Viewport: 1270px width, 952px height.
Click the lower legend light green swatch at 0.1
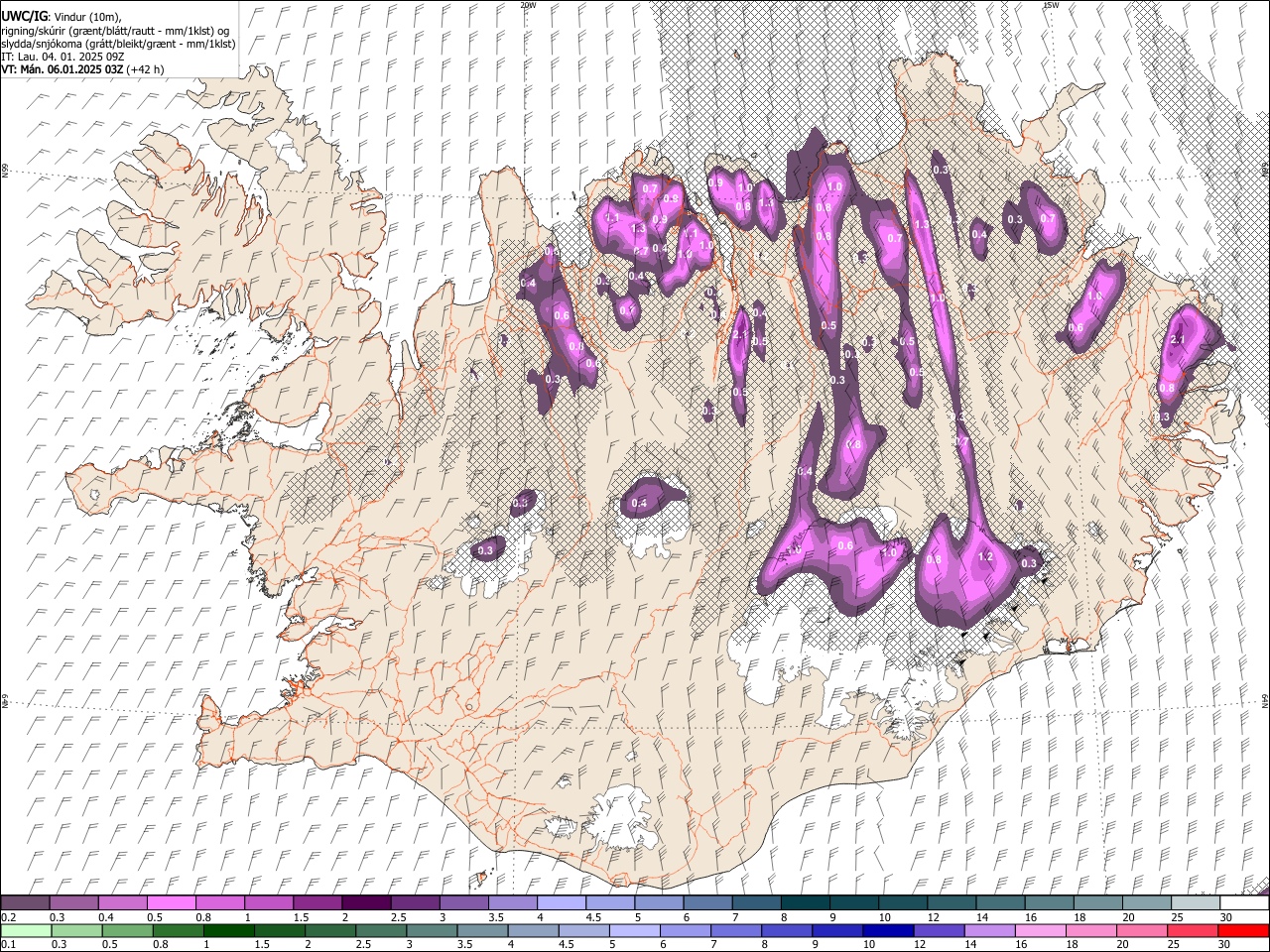click(26, 931)
